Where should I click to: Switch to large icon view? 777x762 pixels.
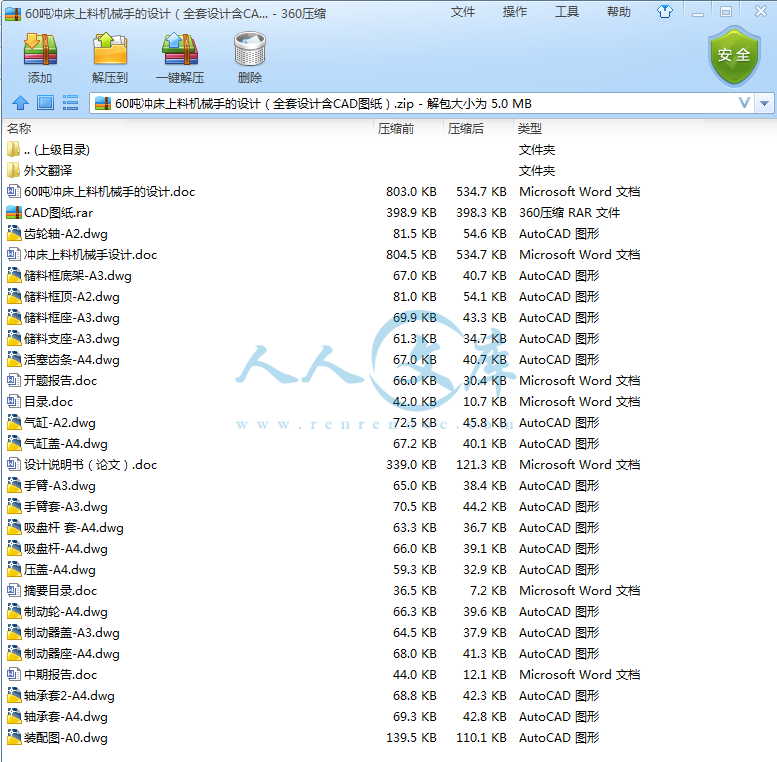tap(45, 103)
